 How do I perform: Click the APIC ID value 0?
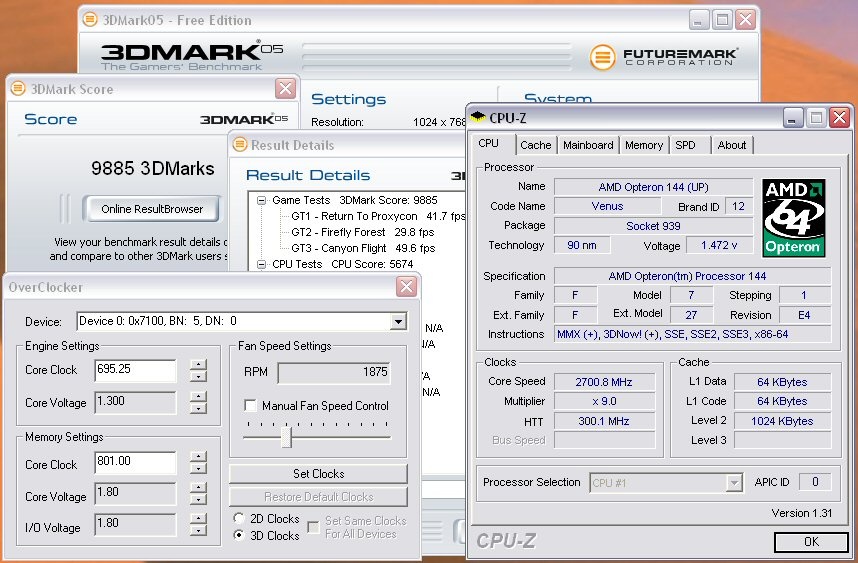coord(815,481)
